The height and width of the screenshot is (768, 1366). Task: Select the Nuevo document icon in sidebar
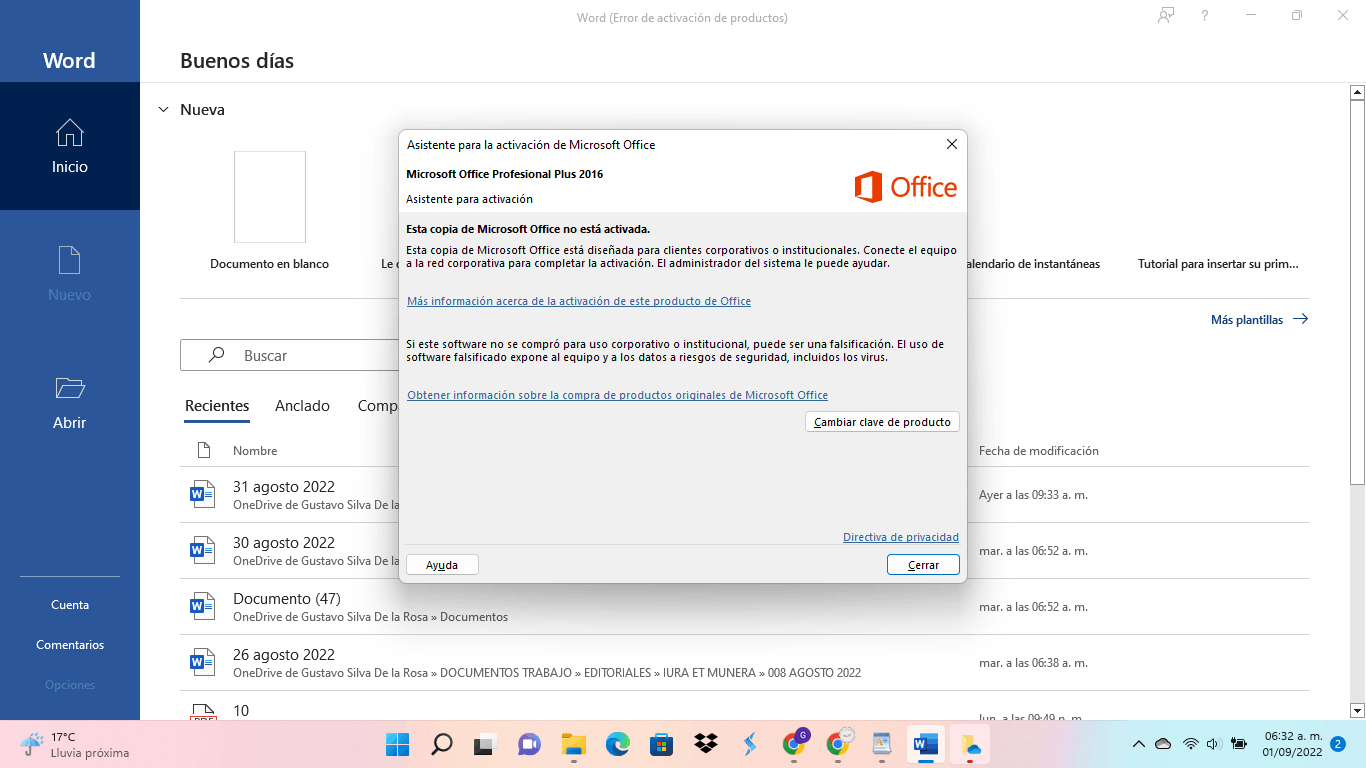tap(69, 260)
